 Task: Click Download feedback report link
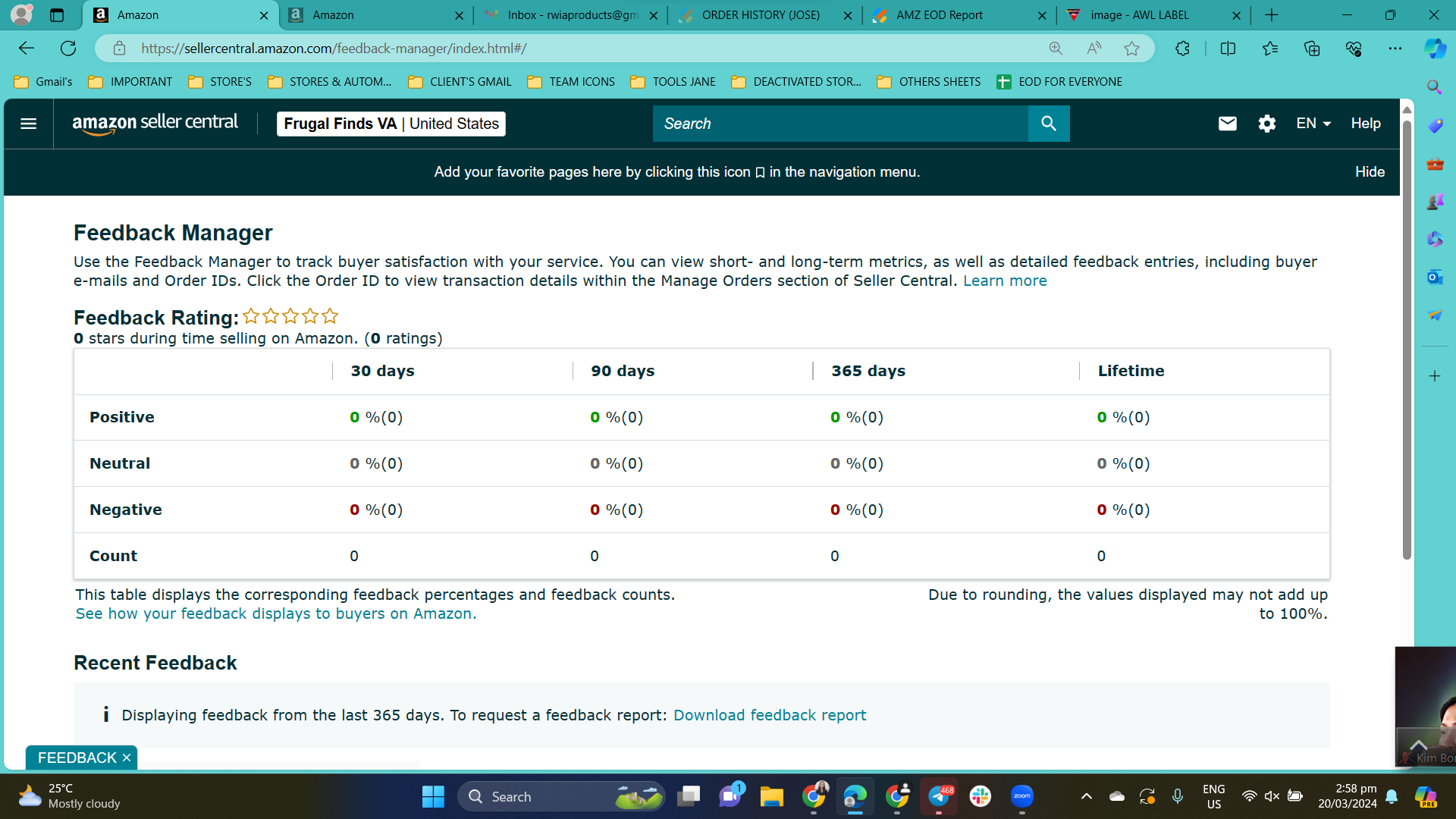(770, 715)
